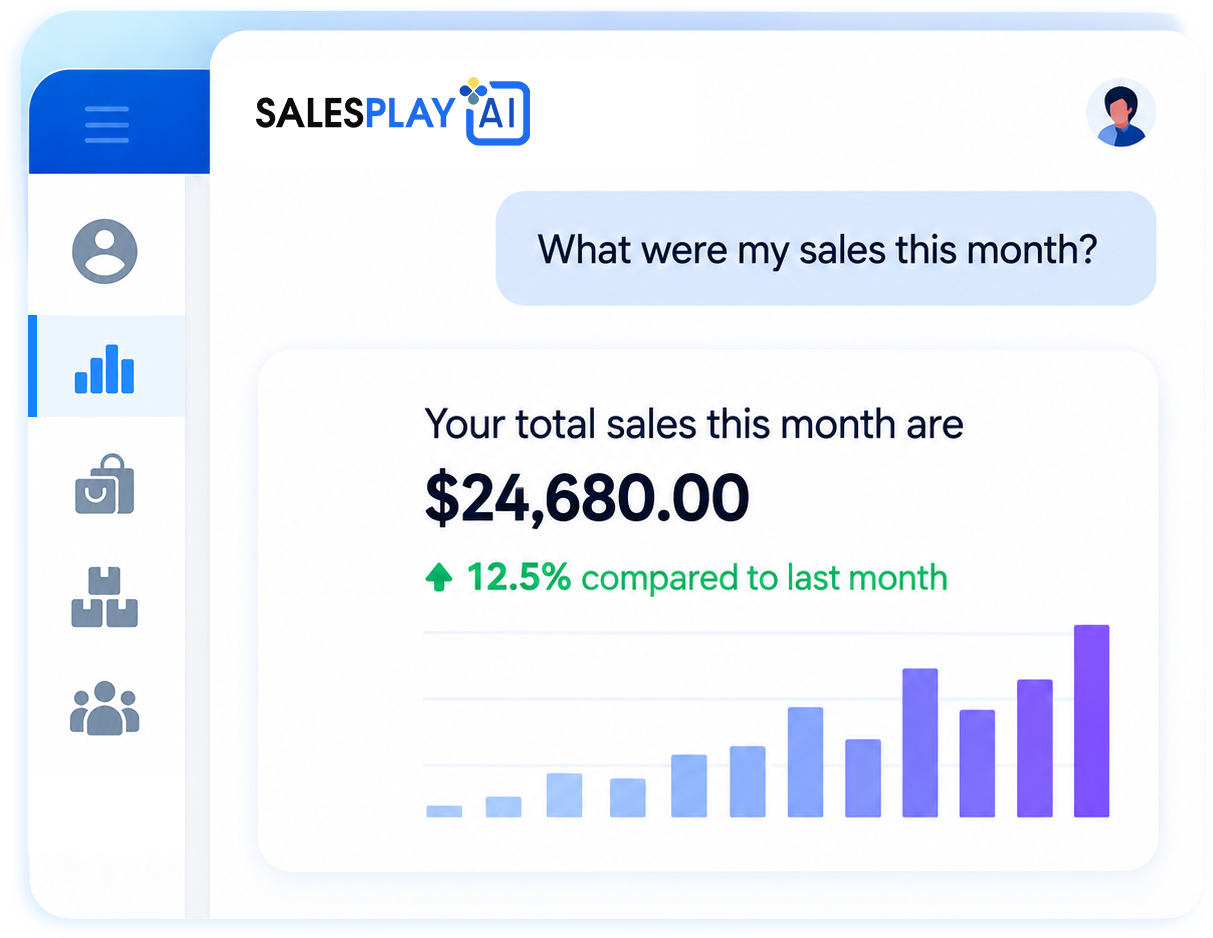This screenshot has width=1213, height=938.
Task: Click the SalesPlay AI logo
Action: (x=393, y=112)
